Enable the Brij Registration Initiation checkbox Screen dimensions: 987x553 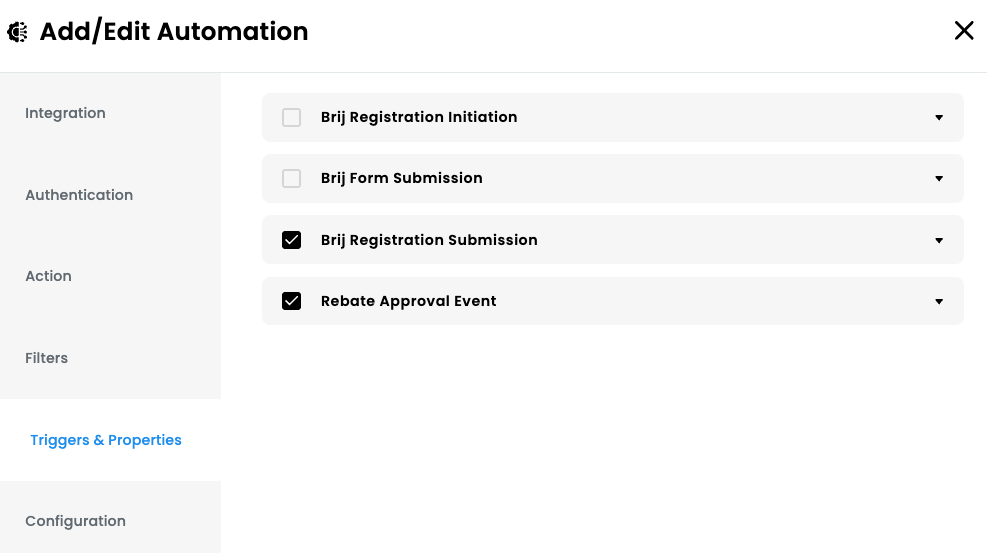(x=291, y=118)
